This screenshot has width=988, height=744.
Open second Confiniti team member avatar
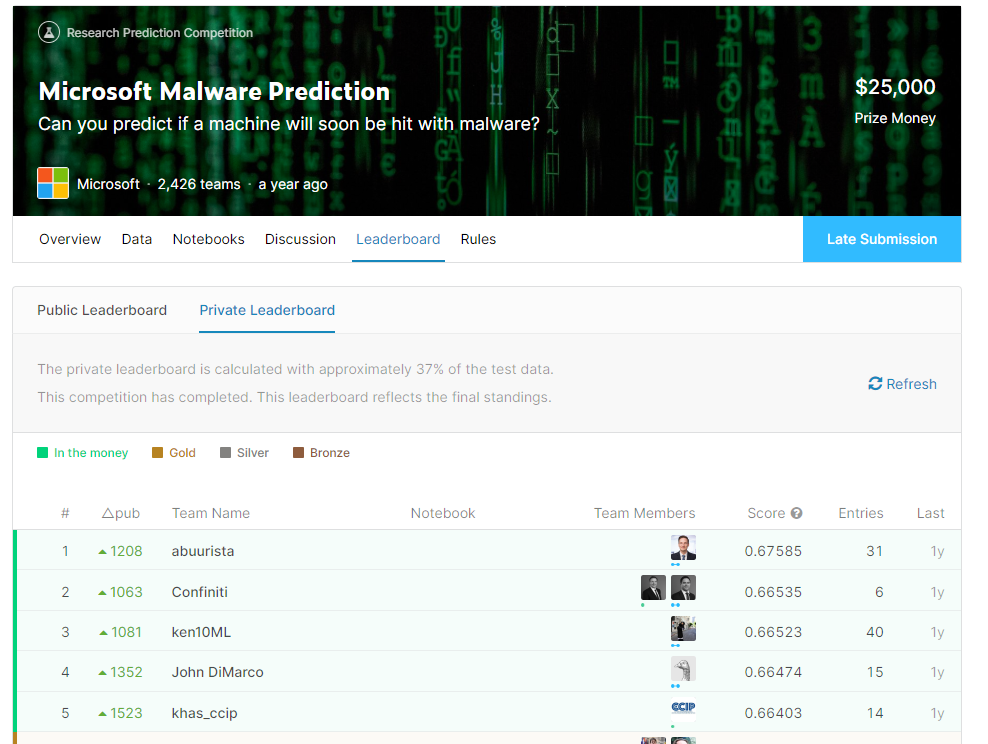click(683, 588)
